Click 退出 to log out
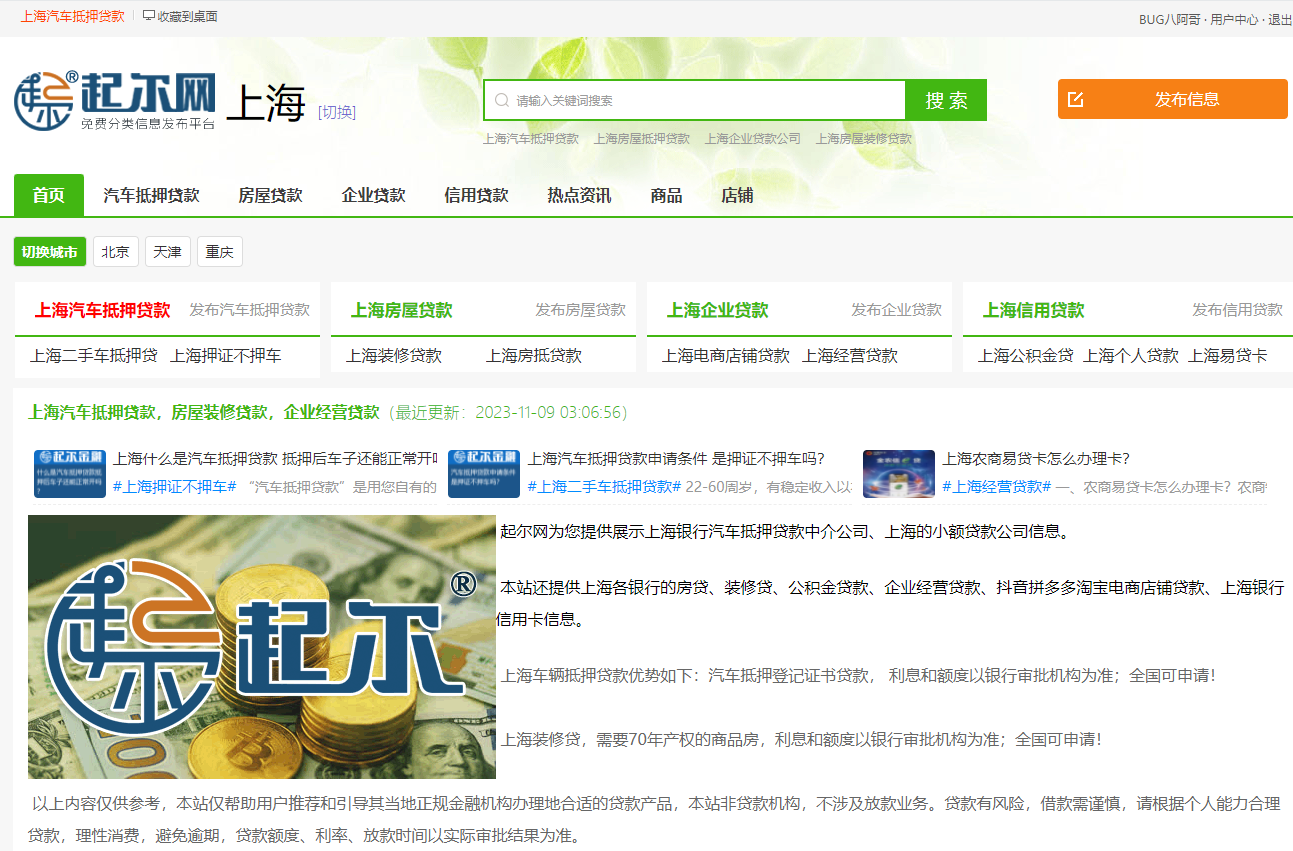The height and width of the screenshot is (851, 1293). point(1280,19)
